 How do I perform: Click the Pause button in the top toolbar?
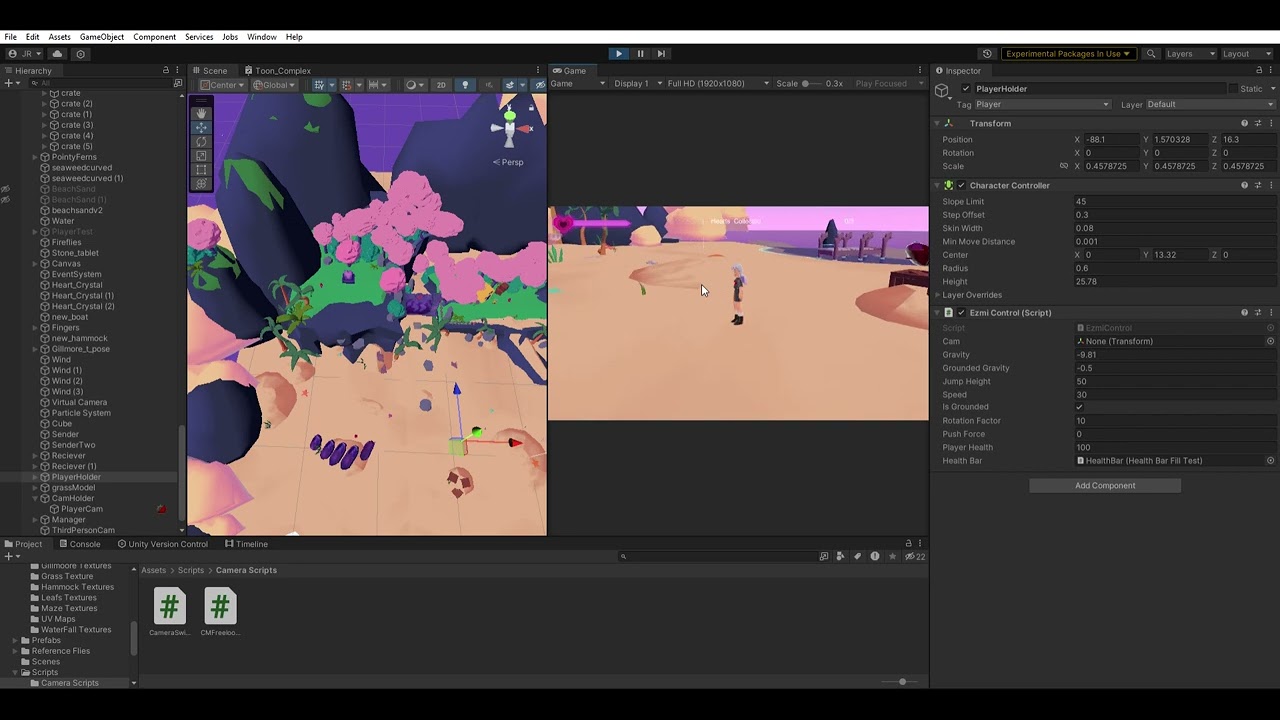click(640, 53)
